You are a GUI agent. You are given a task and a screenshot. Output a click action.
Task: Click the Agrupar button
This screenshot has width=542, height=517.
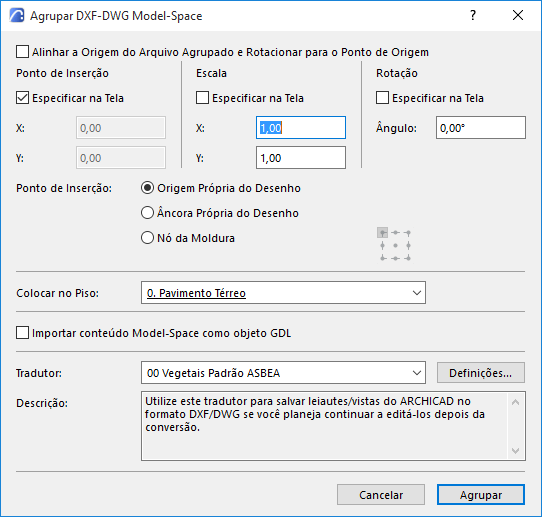coord(481,495)
